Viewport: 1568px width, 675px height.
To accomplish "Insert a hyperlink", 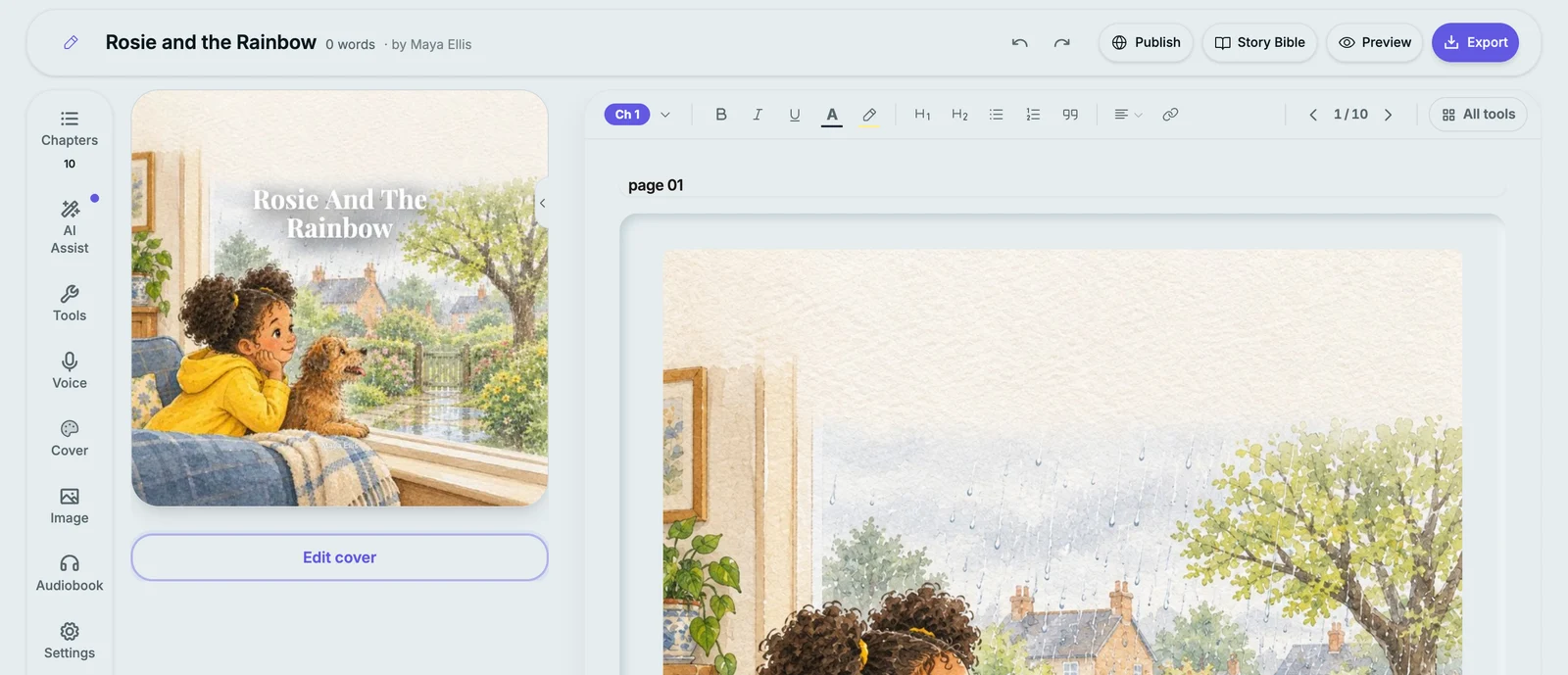I will pos(1170,115).
